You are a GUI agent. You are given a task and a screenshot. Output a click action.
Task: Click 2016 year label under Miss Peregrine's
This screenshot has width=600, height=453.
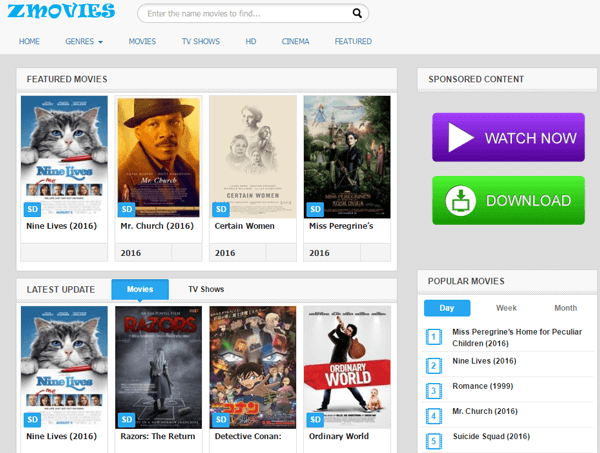tap(319, 253)
